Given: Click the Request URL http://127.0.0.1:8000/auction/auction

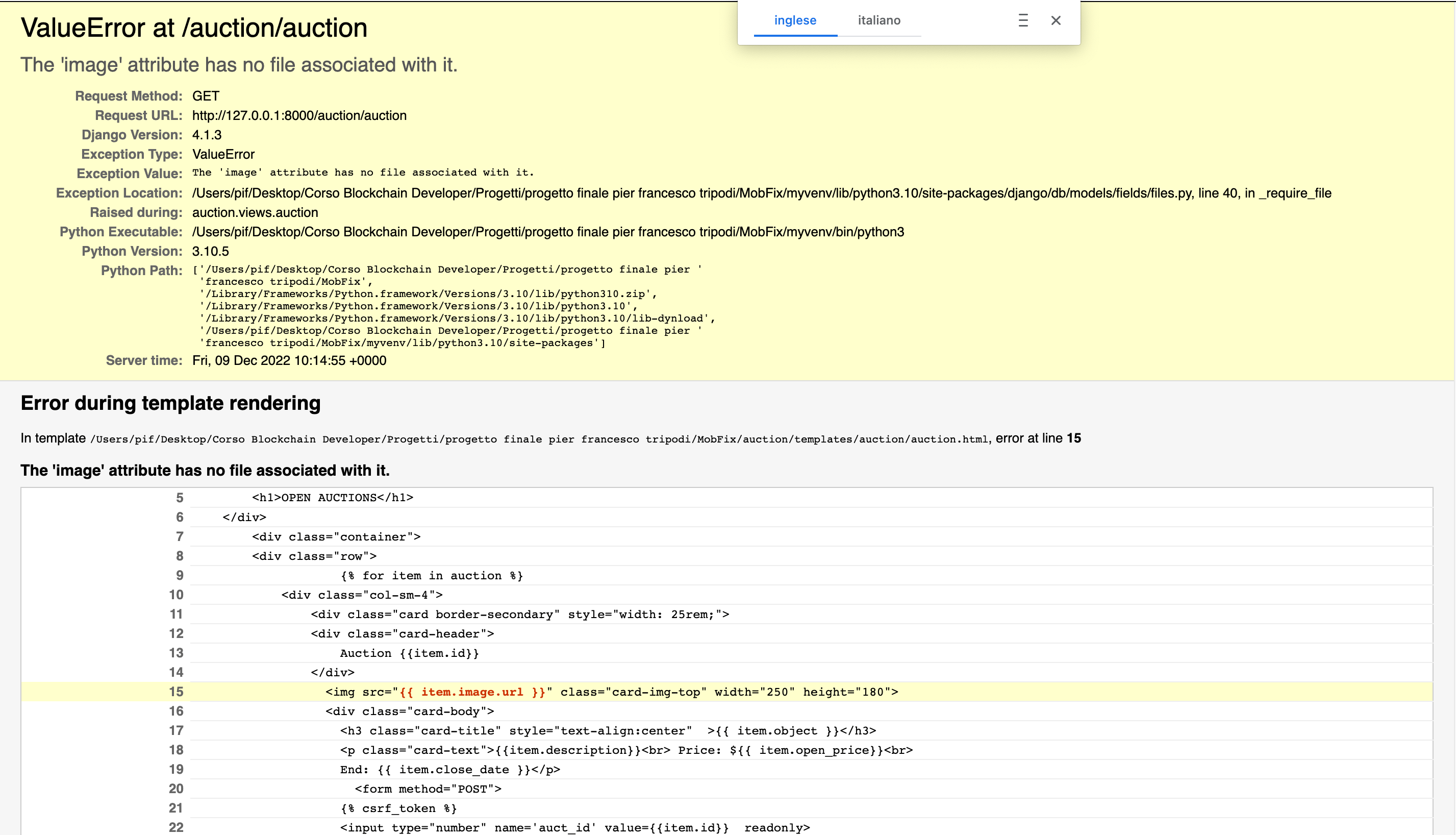Looking at the screenshot, I should point(298,115).
